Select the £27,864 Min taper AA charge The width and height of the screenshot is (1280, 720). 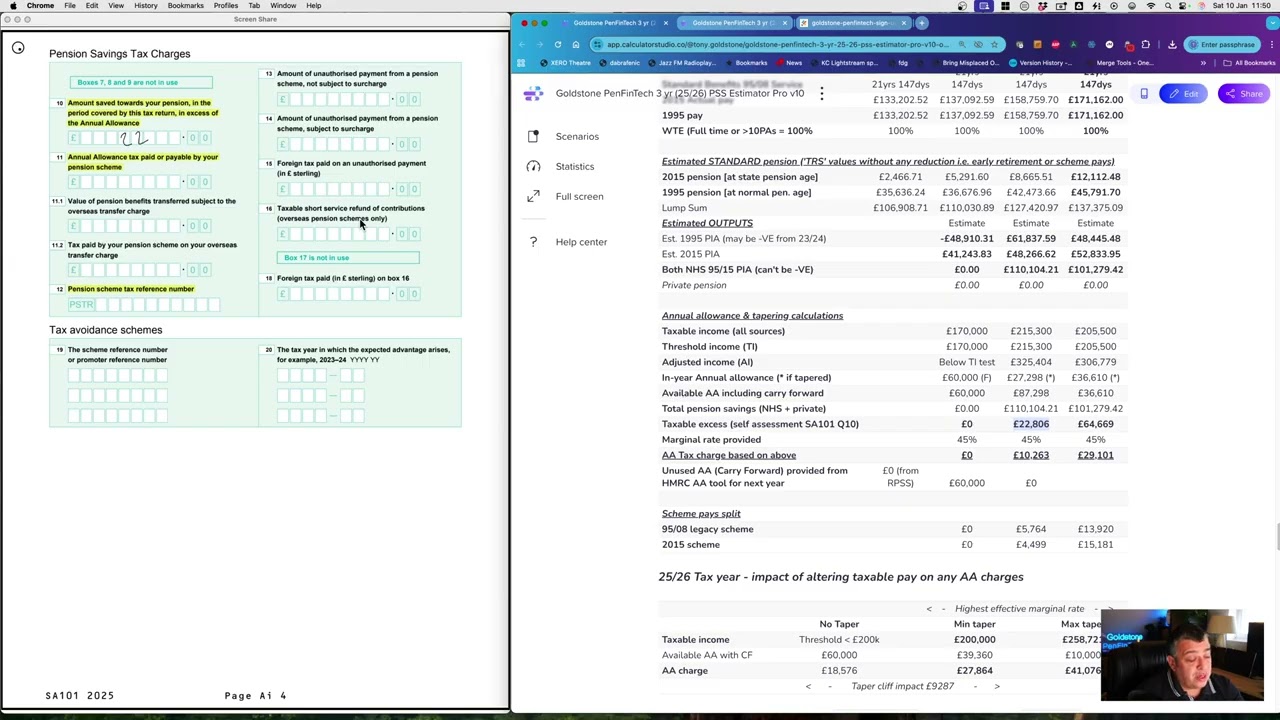[x=974, y=671]
